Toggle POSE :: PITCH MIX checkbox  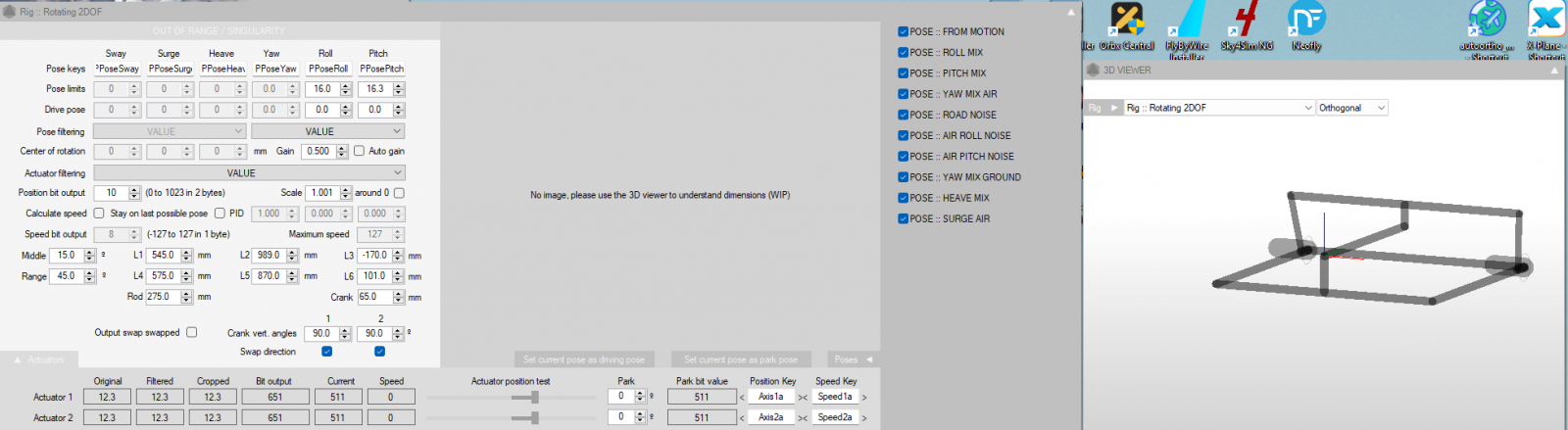click(903, 73)
